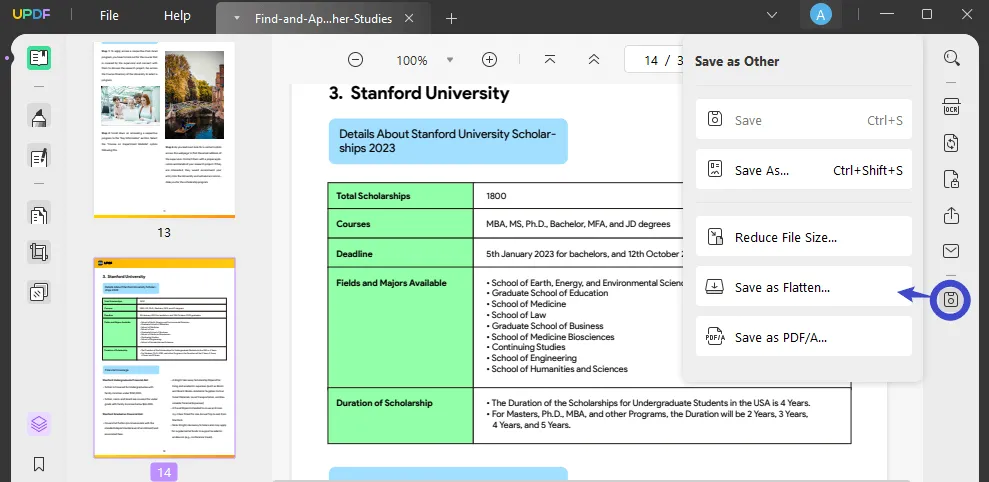Select the Comment highlighter tool
Image resolution: width=989 pixels, height=482 pixels.
(x=39, y=117)
